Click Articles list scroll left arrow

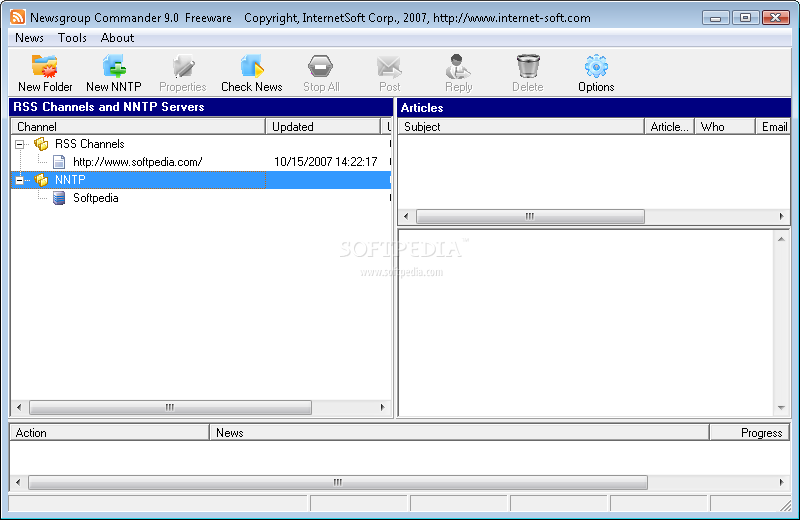406,216
